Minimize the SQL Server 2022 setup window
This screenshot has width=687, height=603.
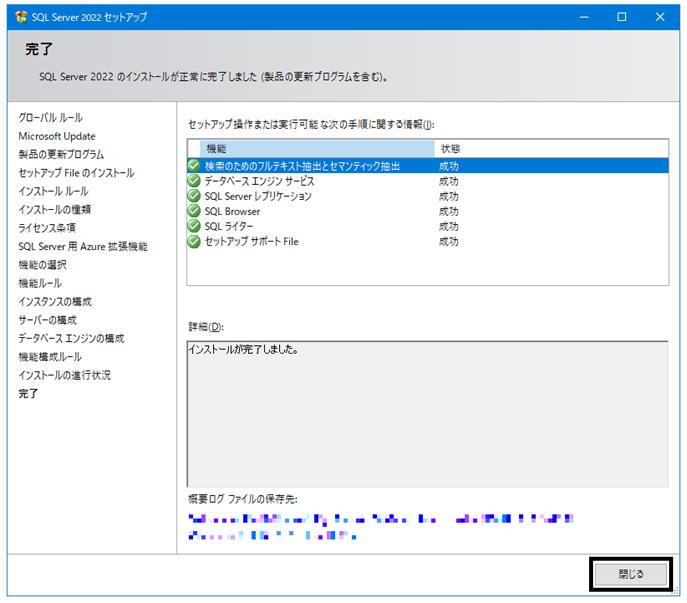click(x=584, y=17)
